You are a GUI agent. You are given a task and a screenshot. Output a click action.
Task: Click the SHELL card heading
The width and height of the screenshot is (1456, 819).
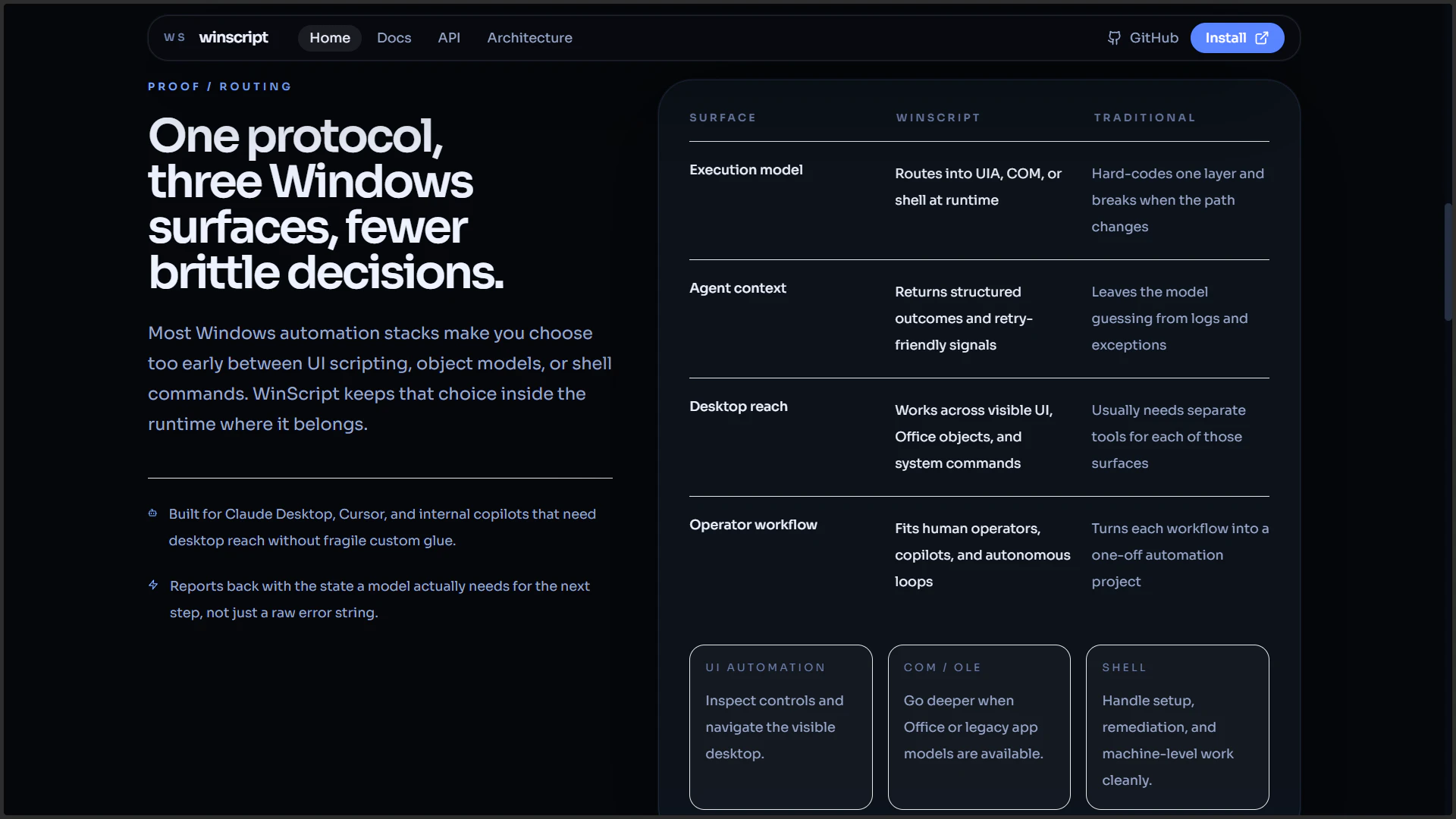click(1125, 667)
